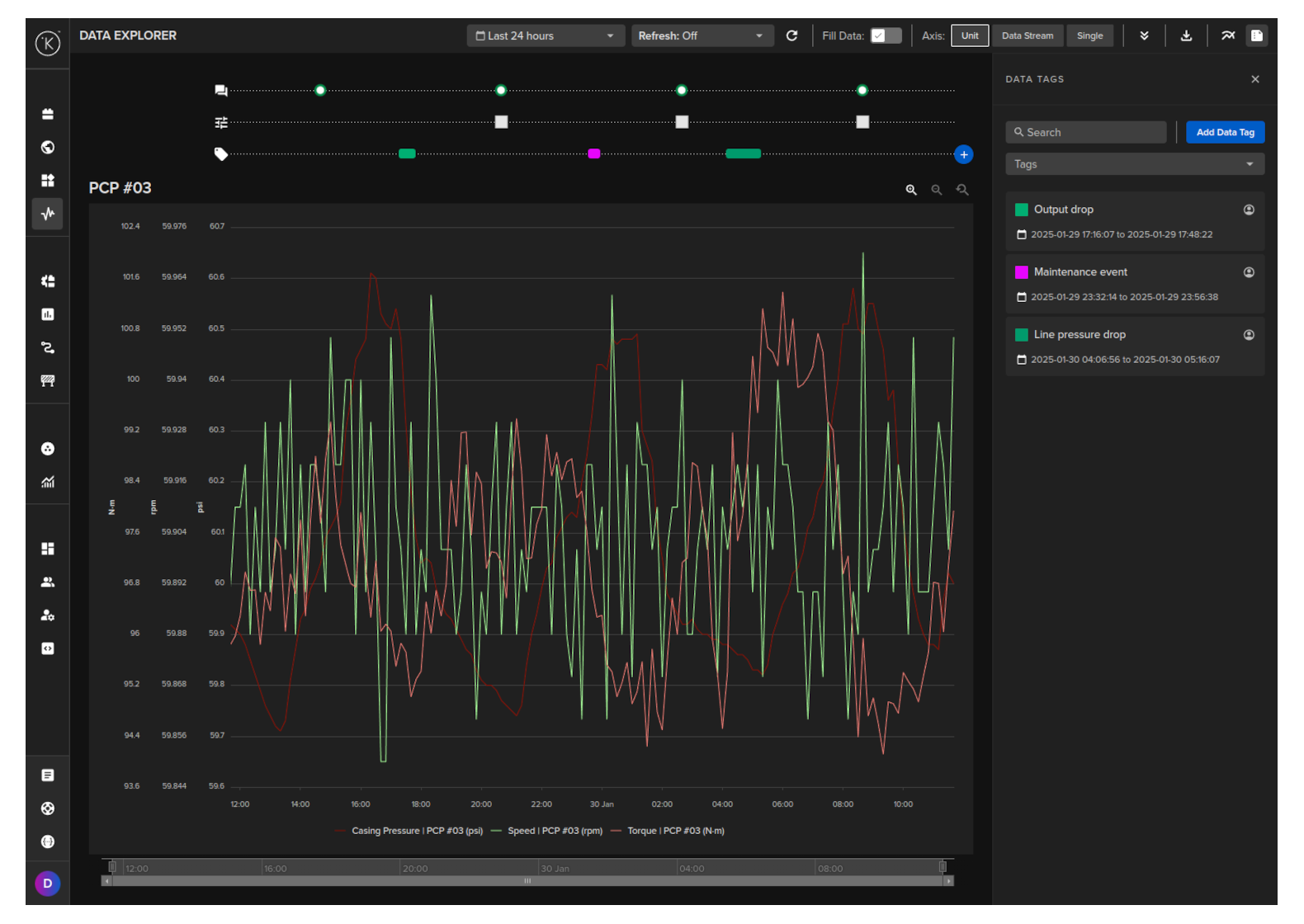
Task: Click the Add Data Tag button
Action: (x=1225, y=132)
